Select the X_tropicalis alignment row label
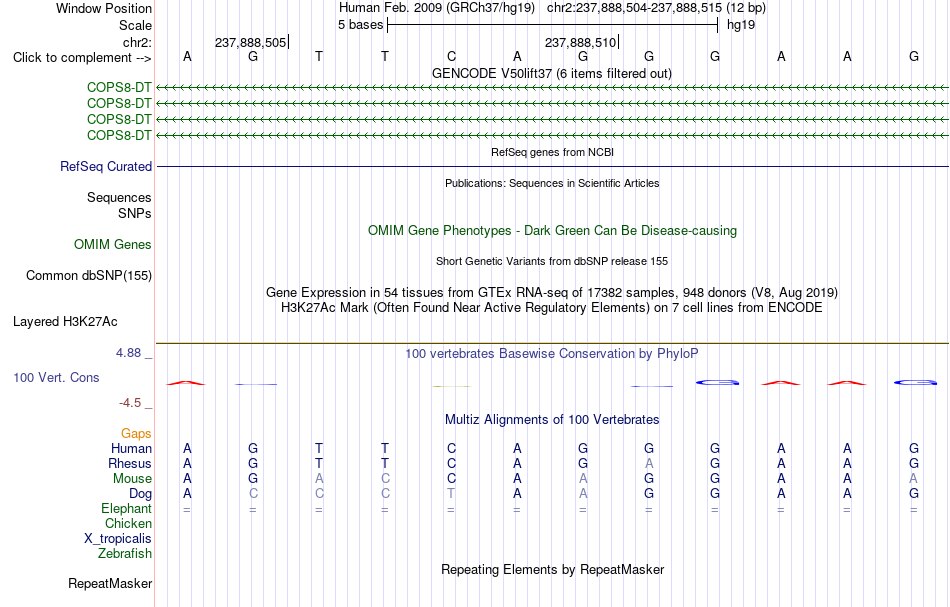 (118, 539)
